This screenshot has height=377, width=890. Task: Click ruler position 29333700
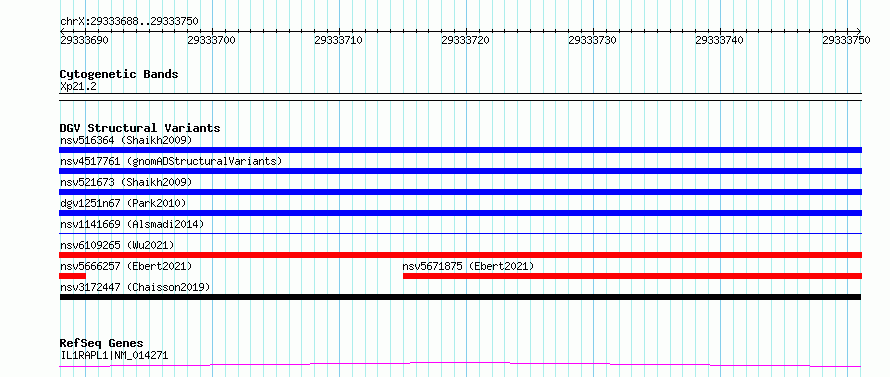point(211,40)
